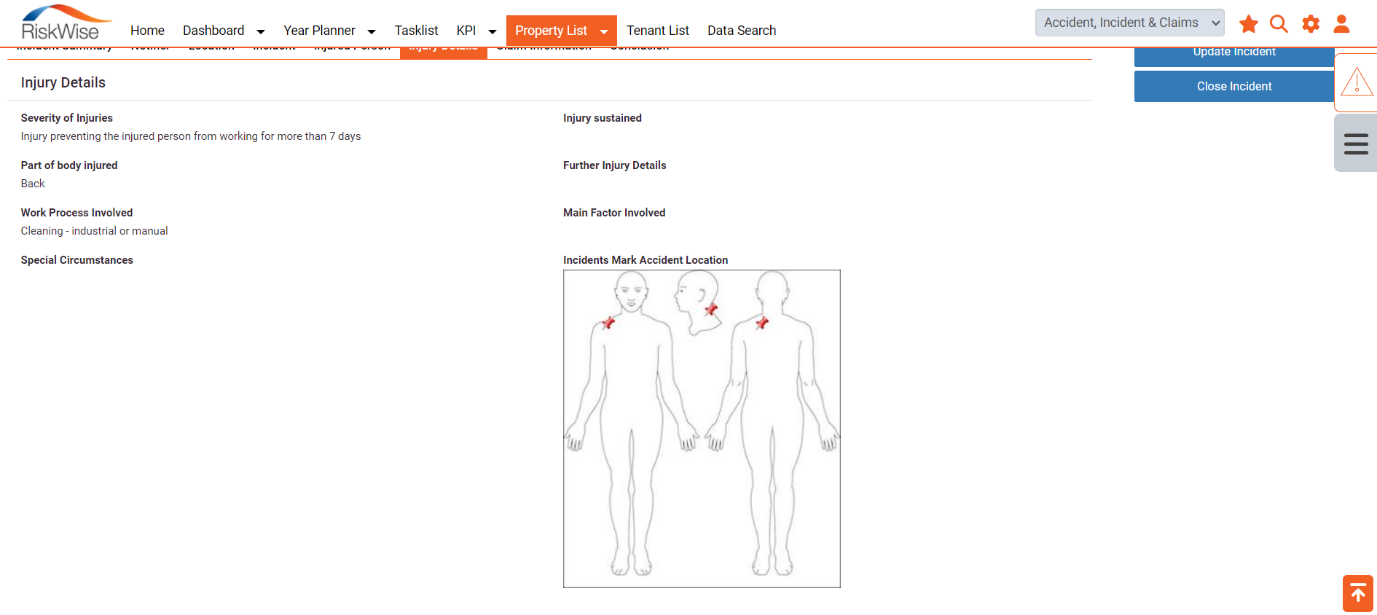Open the Property List menu item
This screenshot has height=615, width=1377.
pos(551,30)
